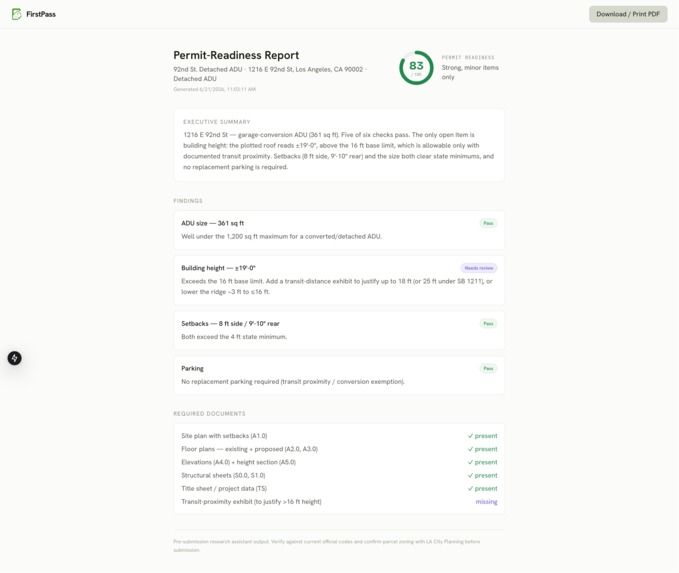Click the project address subtitle text
Image resolution: width=679 pixels, height=573 pixels.
(270, 74)
